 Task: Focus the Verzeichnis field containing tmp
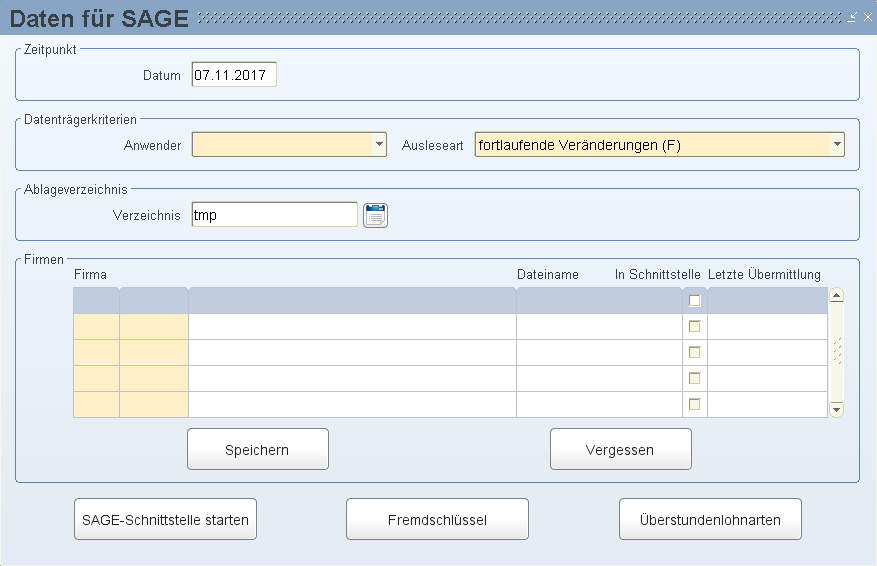[x=275, y=215]
